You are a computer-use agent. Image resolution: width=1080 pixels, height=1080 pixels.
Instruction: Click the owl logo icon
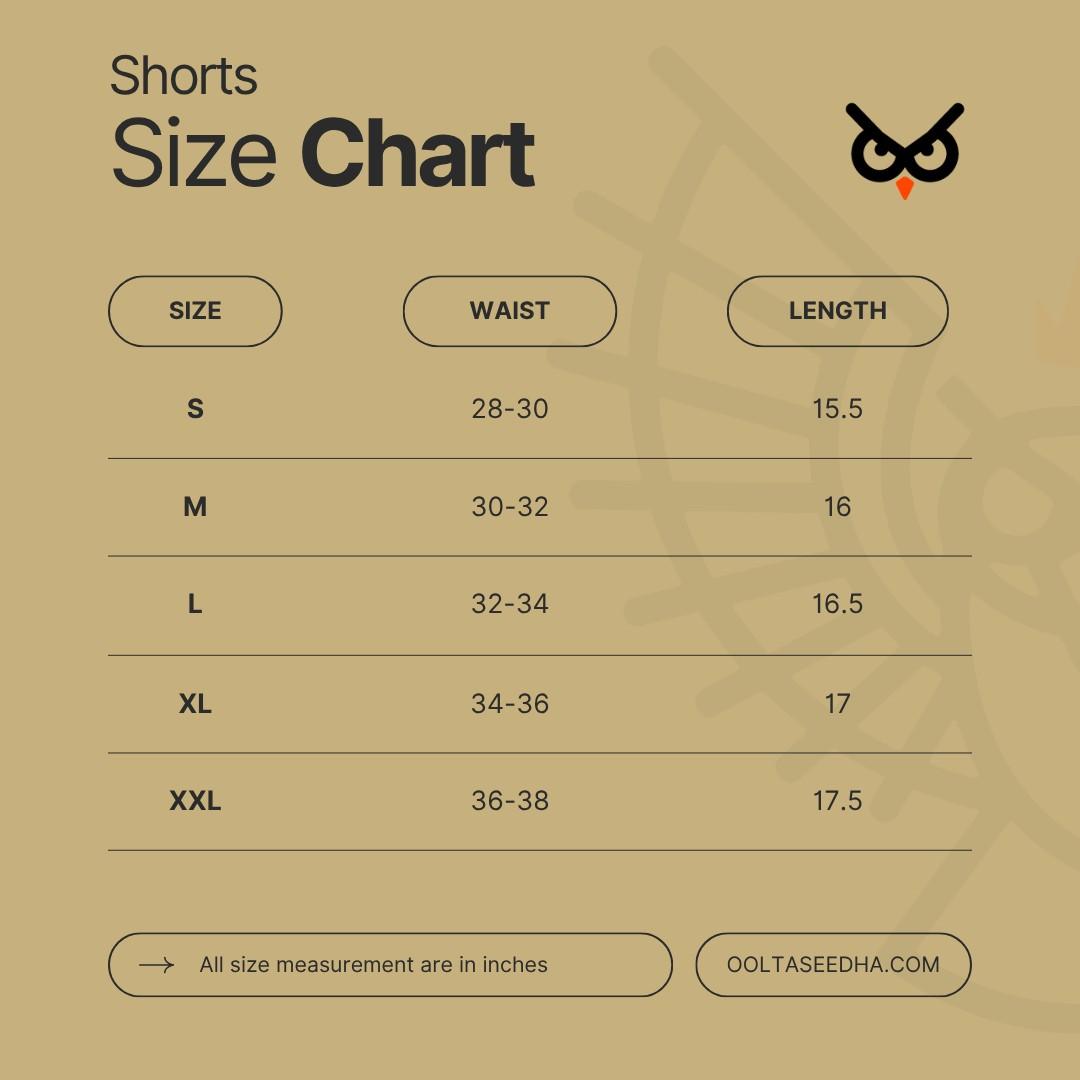pyautogui.click(x=904, y=150)
